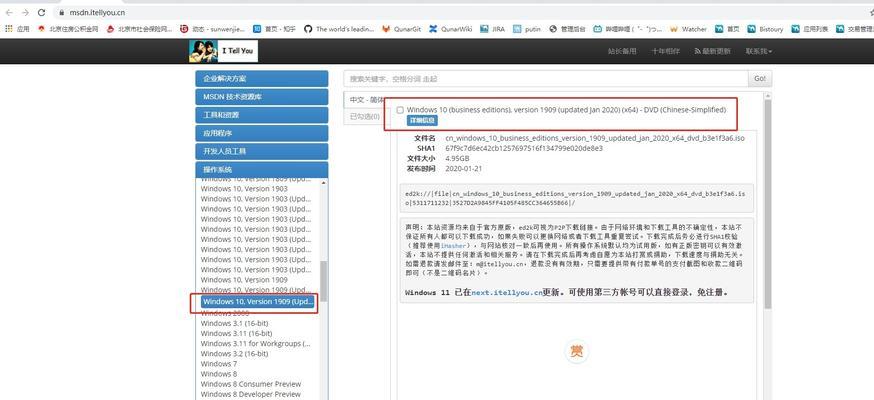Expand the MSDN 技术资源库 panel
Viewport: 874px width, 400px height.
pos(261,97)
